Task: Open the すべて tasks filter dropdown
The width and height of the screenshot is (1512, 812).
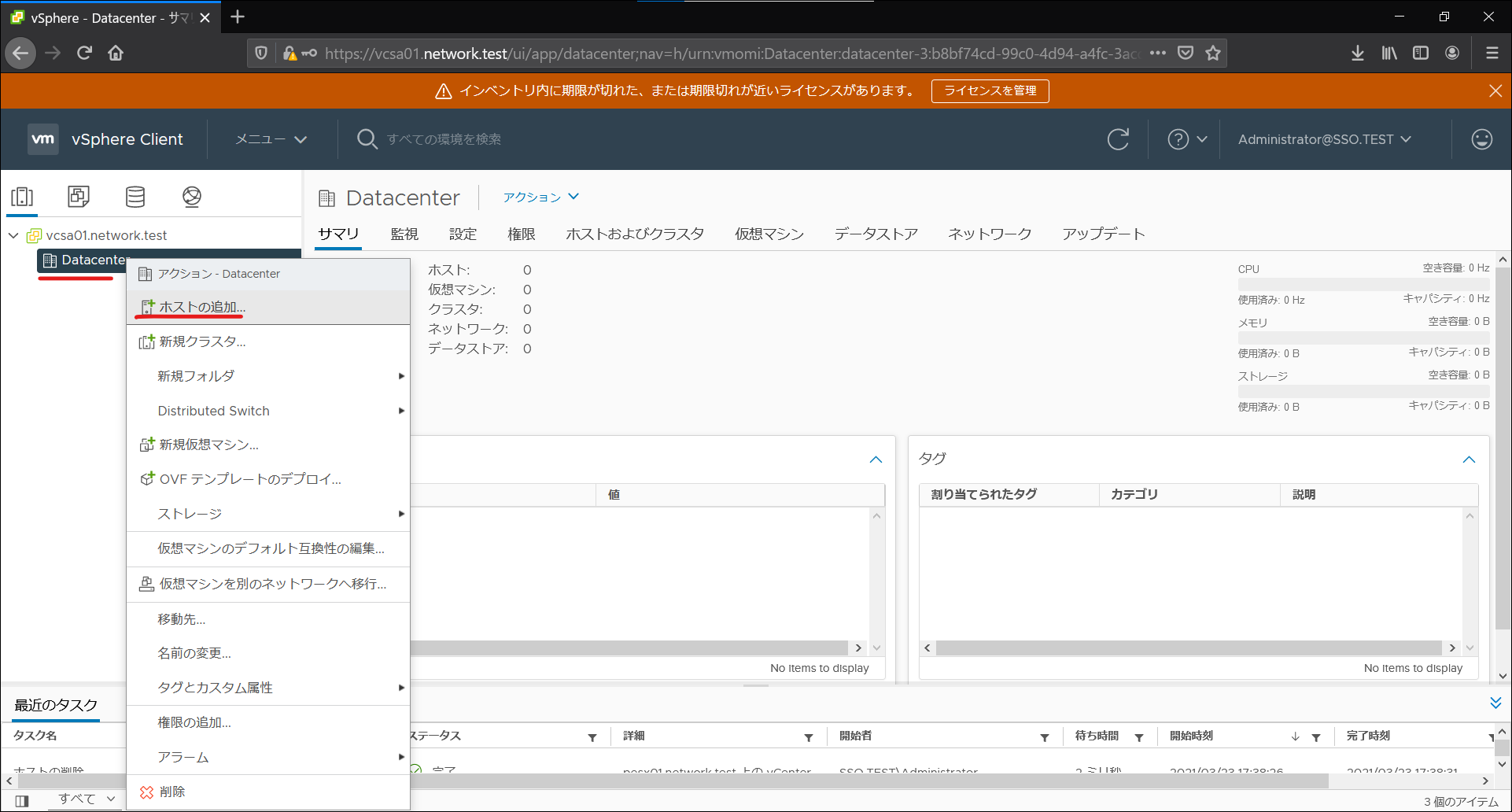Action: click(x=87, y=799)
